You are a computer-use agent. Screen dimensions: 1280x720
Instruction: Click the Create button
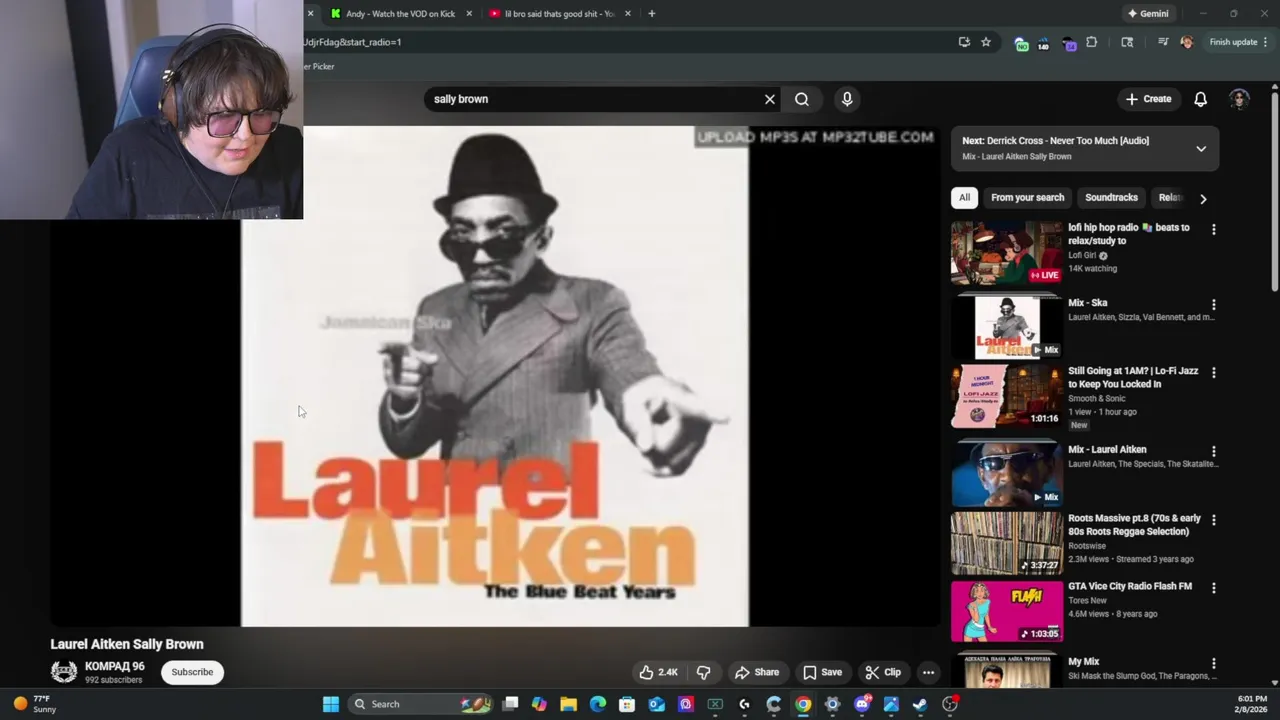[1148, 99]
